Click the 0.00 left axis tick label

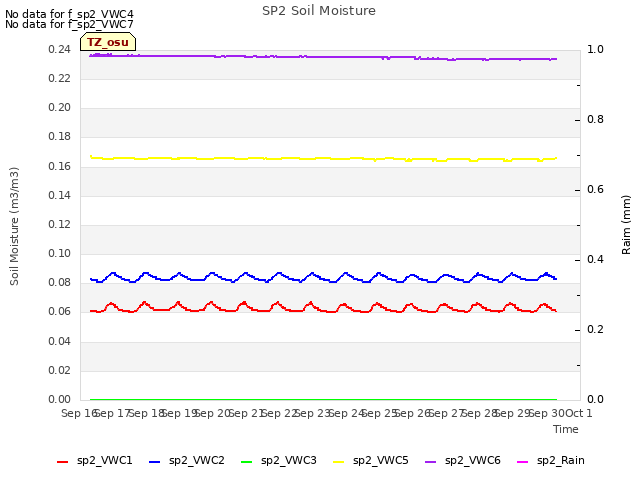click(x=60, y=399)
